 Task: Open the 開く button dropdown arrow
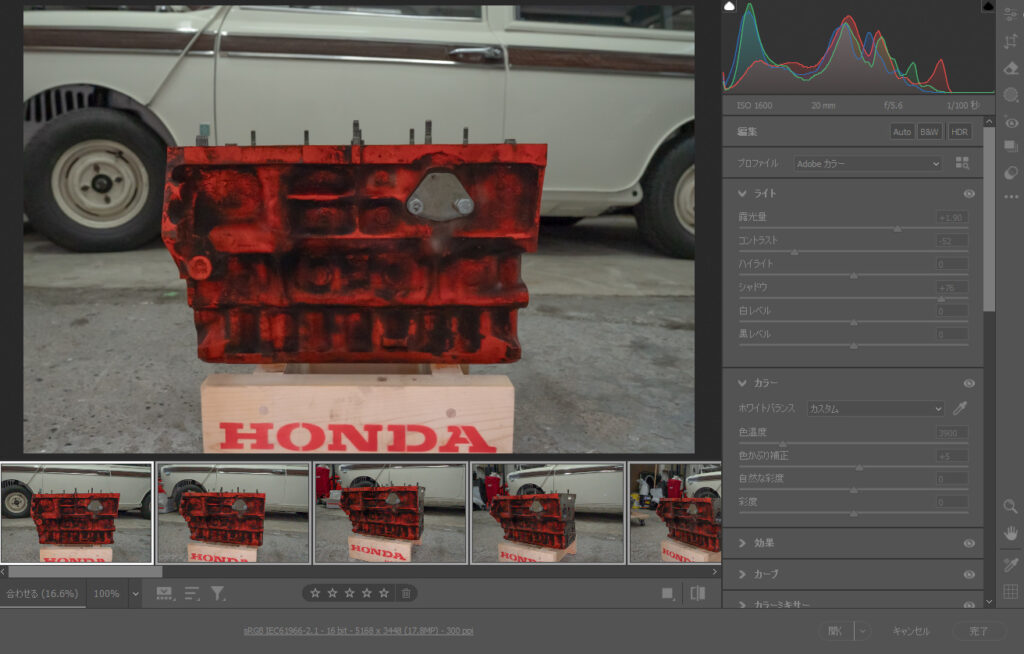pyautogui.click(x=863, y=631)
